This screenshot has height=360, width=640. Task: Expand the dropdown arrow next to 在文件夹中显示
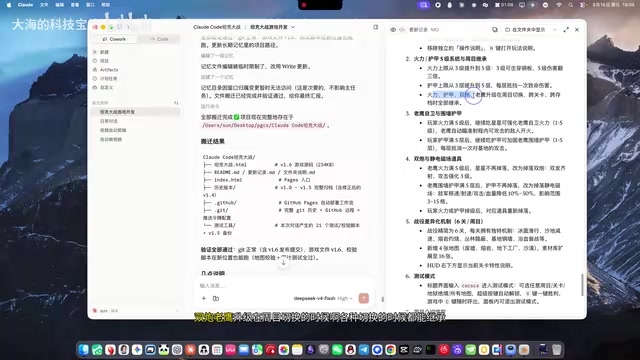coord(554,30)
